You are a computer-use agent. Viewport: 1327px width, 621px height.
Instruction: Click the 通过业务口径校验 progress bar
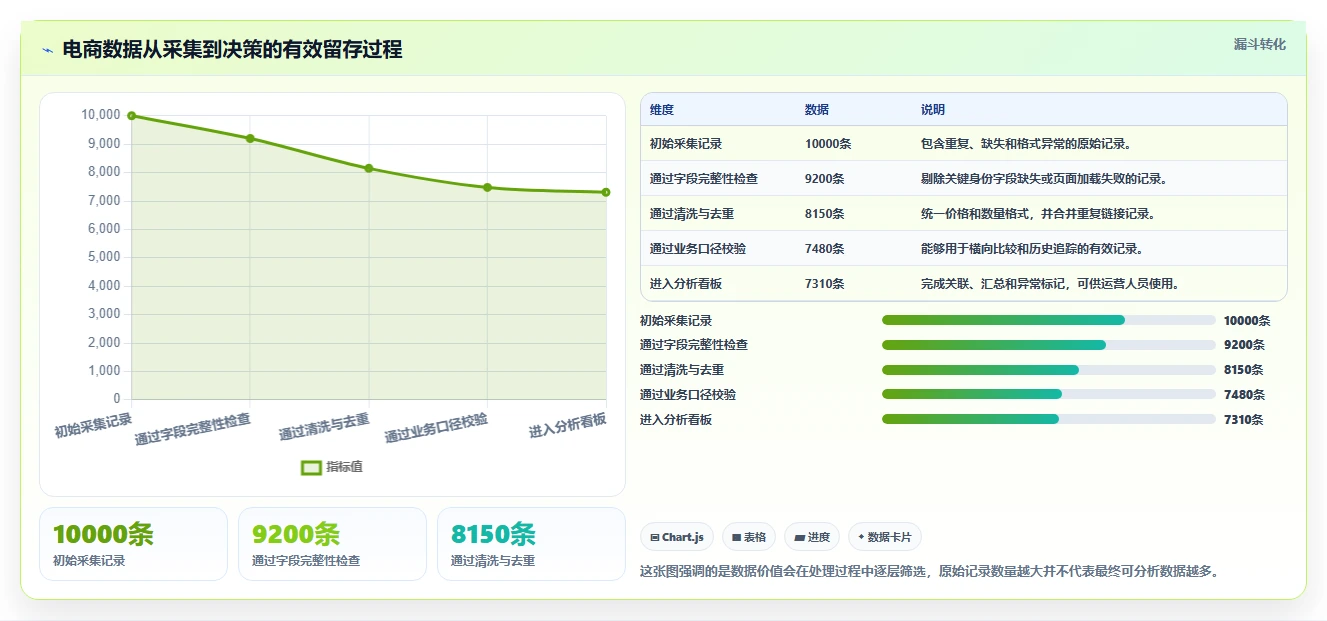pos(1049,395)
